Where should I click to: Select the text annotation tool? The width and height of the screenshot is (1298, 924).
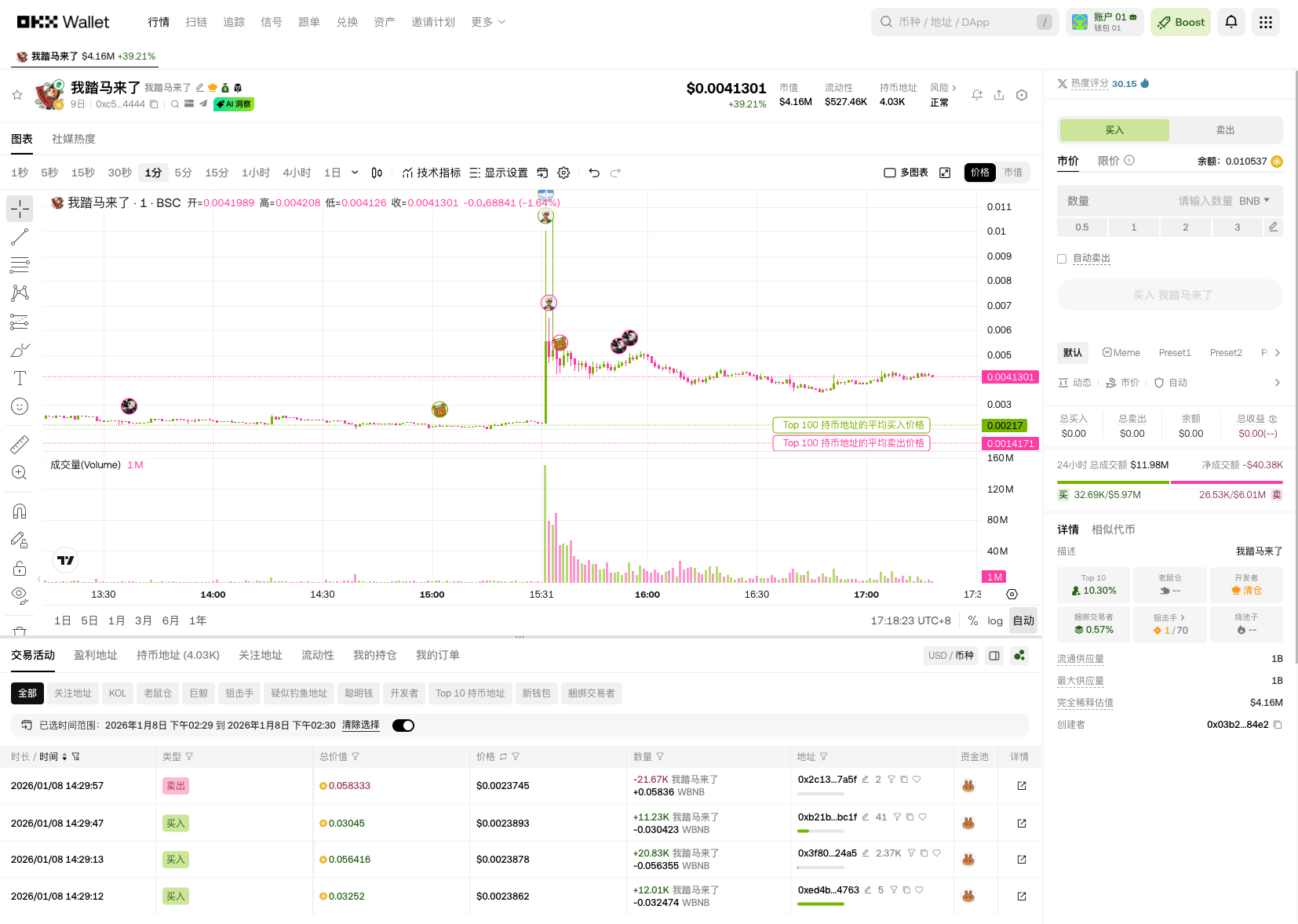pos(20,377)
